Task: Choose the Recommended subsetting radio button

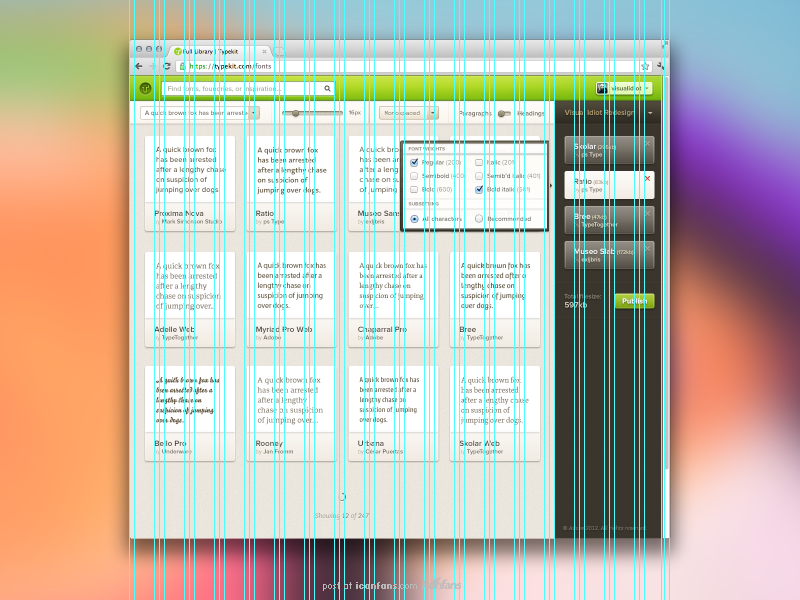Action: (x=479, y=219)
